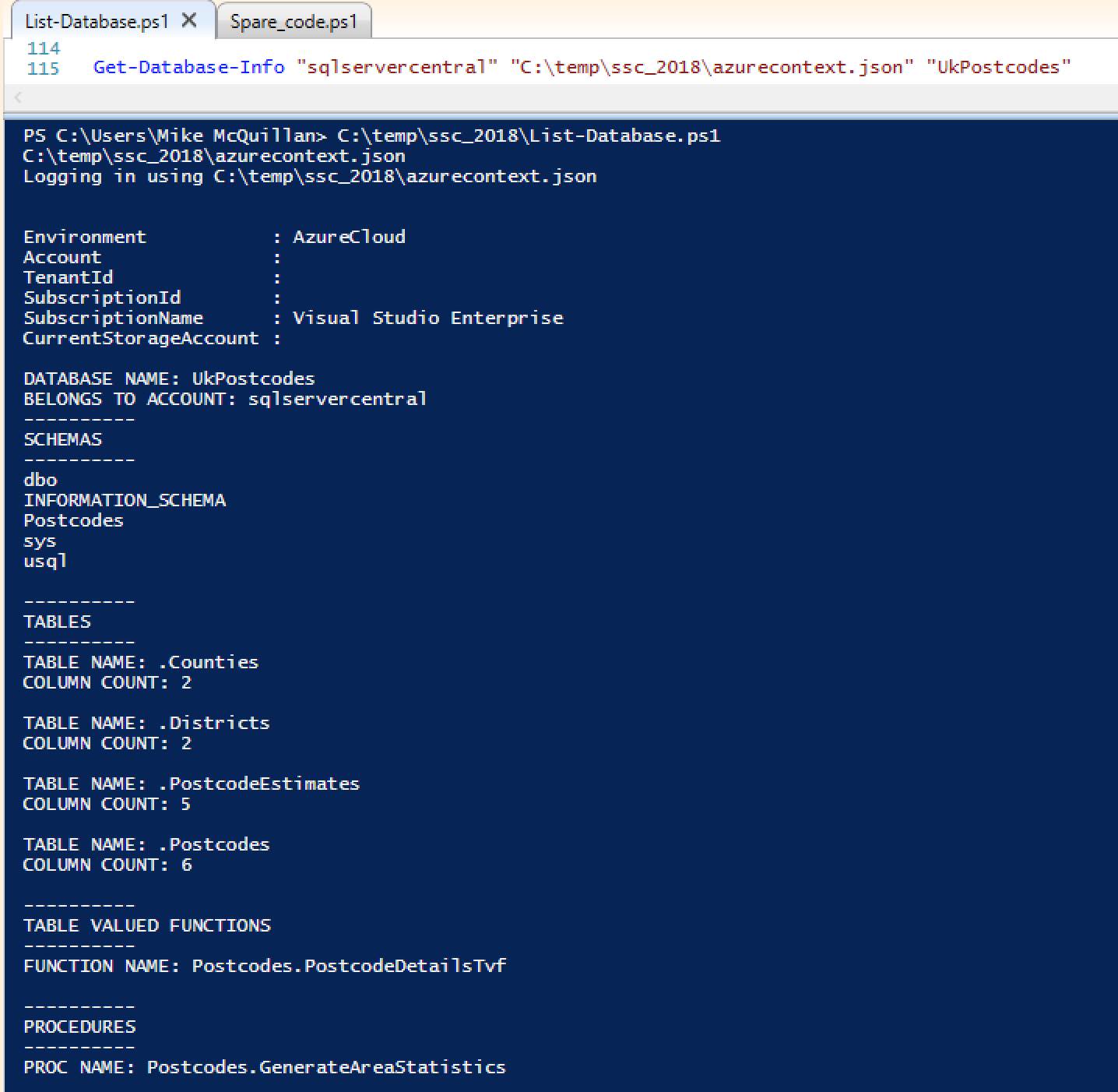1118x1092 pixels.
Task: Close the List-Database.ps1 tab
Action: pyautogui.click(x=189, y=21)
